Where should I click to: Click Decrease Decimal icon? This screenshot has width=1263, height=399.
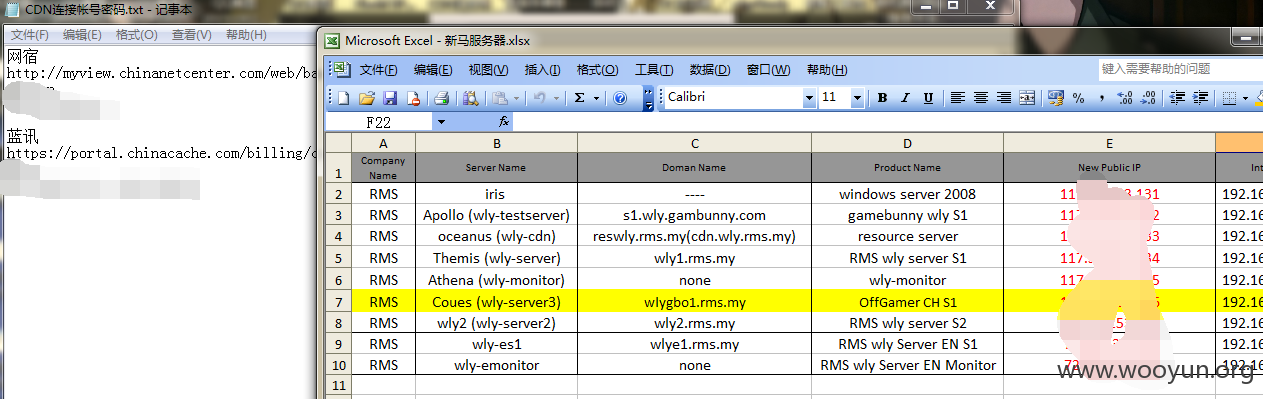1147,98
